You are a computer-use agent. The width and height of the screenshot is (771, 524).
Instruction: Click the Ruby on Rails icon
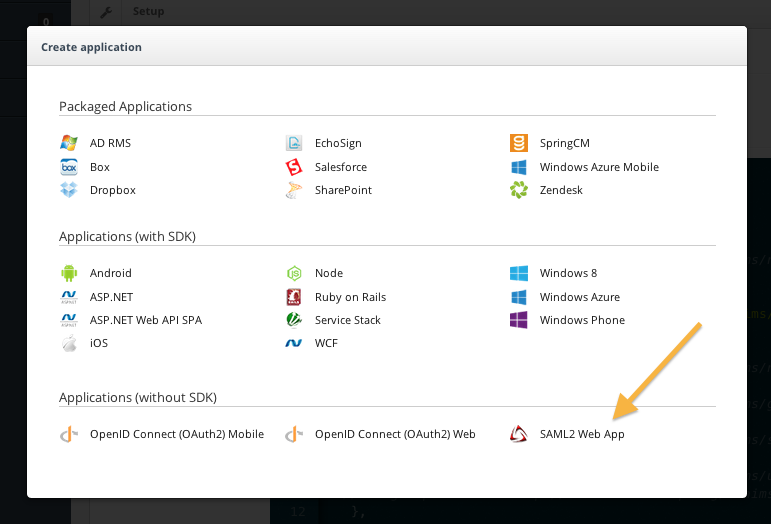tap(294, 297)
